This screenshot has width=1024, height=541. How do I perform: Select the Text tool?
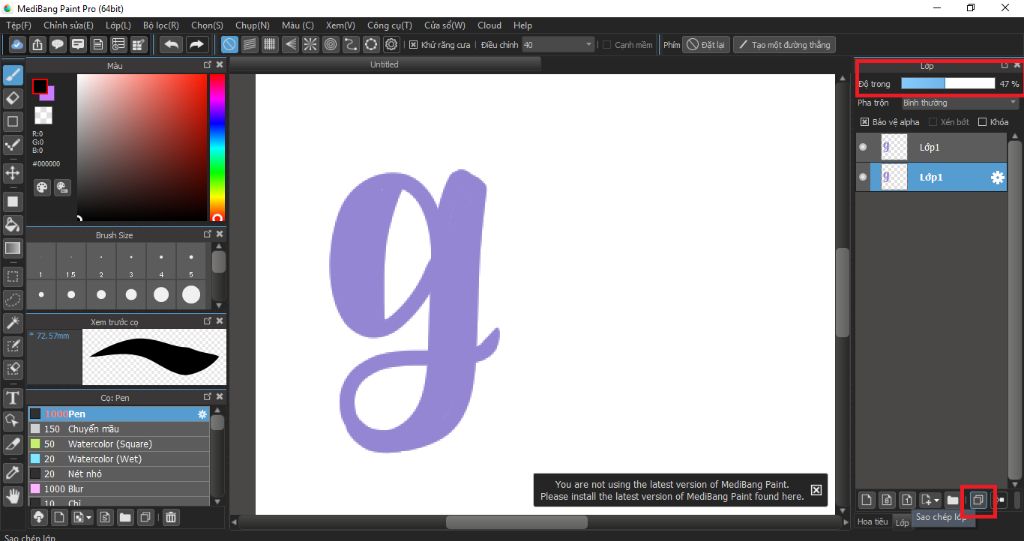(x=13, y=398)
